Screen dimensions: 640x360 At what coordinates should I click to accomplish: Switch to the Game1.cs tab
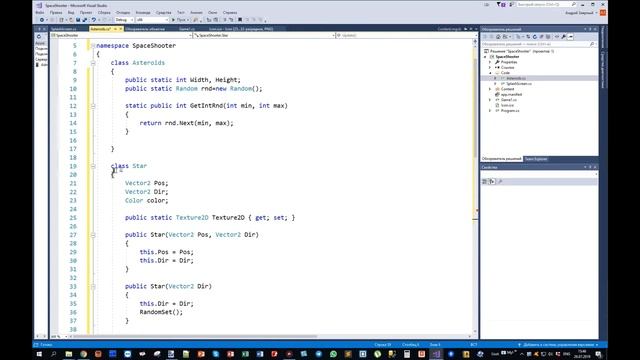(x=187, y=29)
